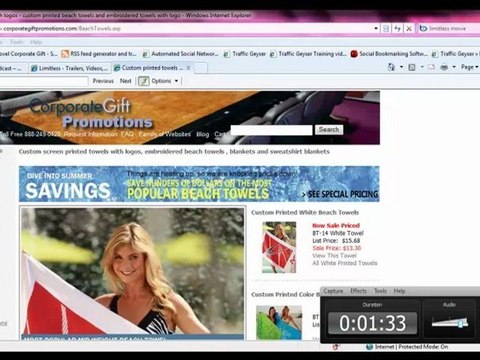Click the Corporate Gift Promotions logo
The width and height of the screenshot is (480, 360).
pyautogui.click(x=91, y=113)
